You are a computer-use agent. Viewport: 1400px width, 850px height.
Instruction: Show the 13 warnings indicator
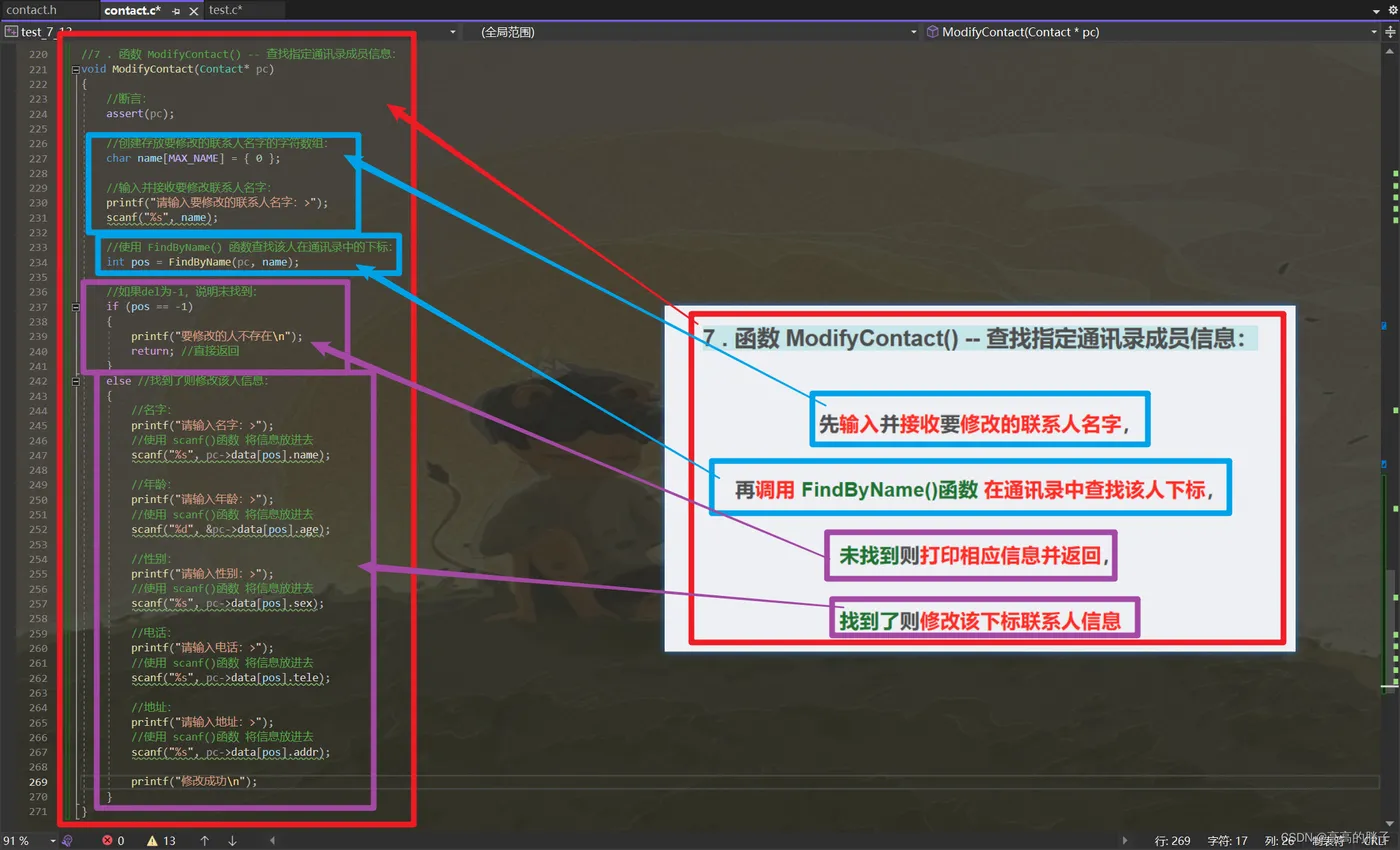click(x=161, y=841)
